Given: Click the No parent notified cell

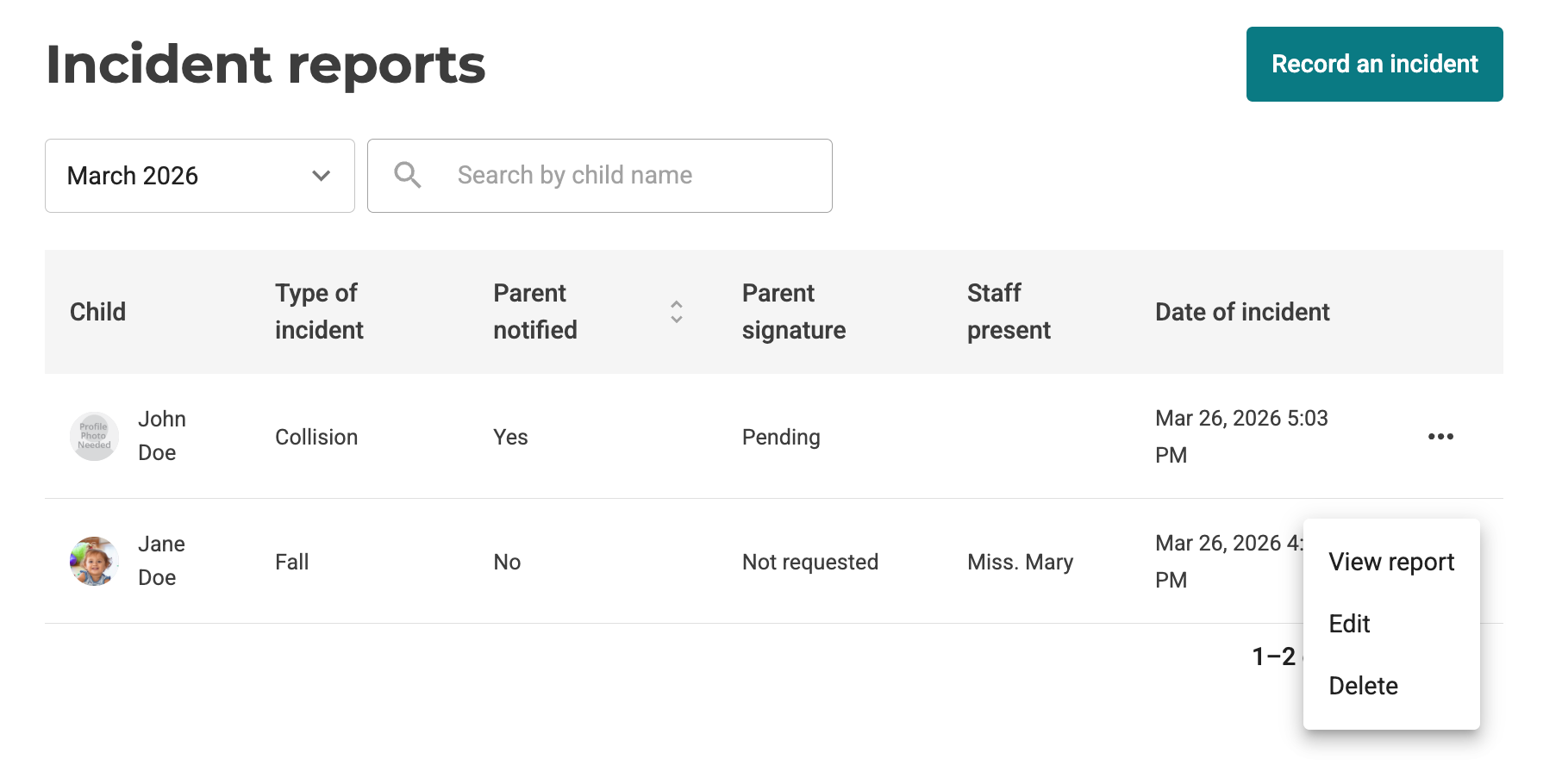Looking at the screenshot, I should point(507,562).
